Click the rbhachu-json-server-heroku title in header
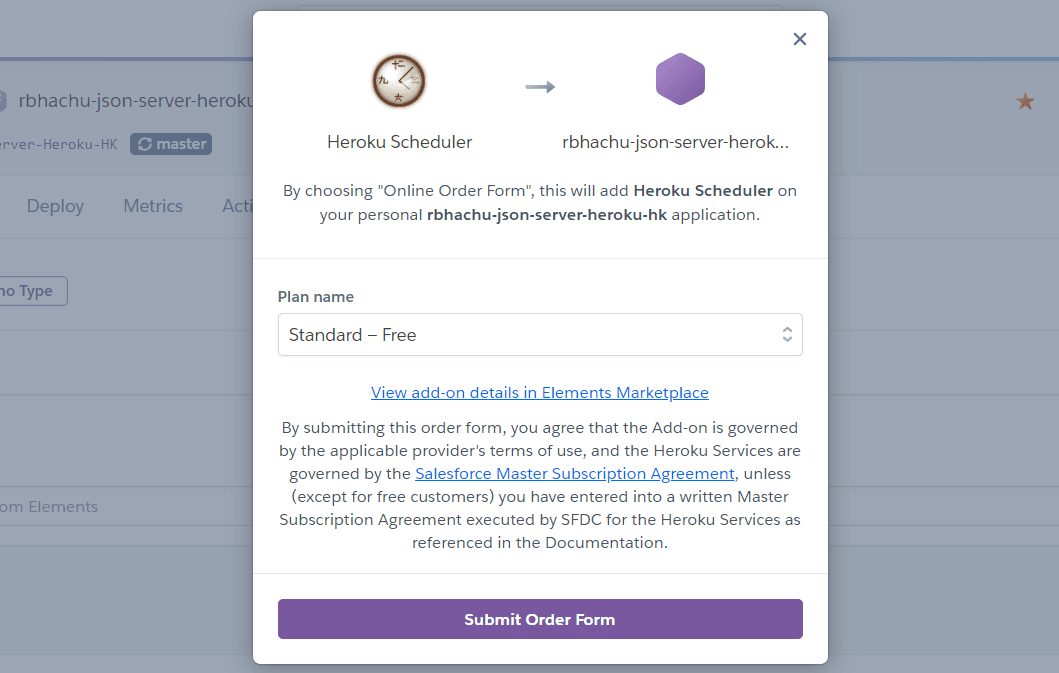The height and width of the screenshot is (673, 1059). pyautogui.click(x=135, y=101)
